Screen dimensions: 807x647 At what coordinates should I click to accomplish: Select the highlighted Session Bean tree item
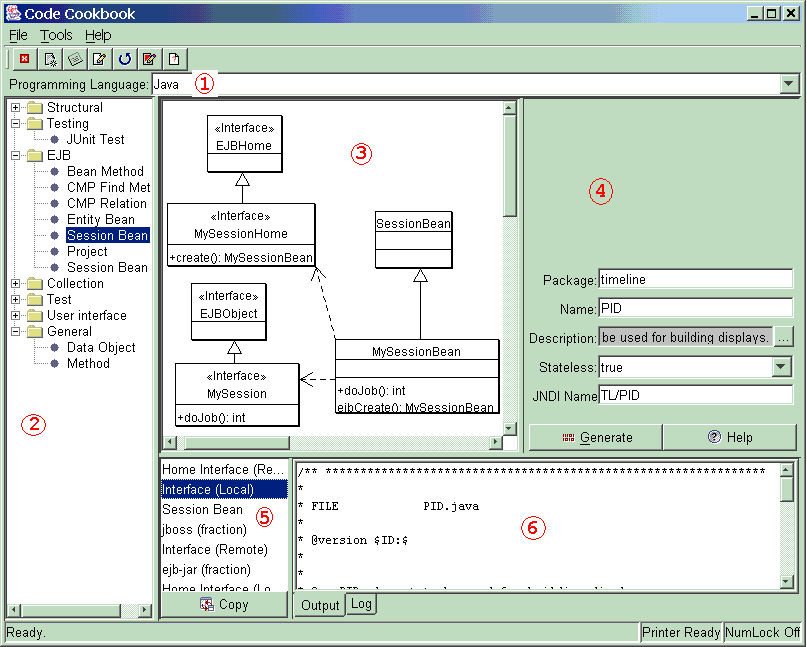tap(108, 235)
